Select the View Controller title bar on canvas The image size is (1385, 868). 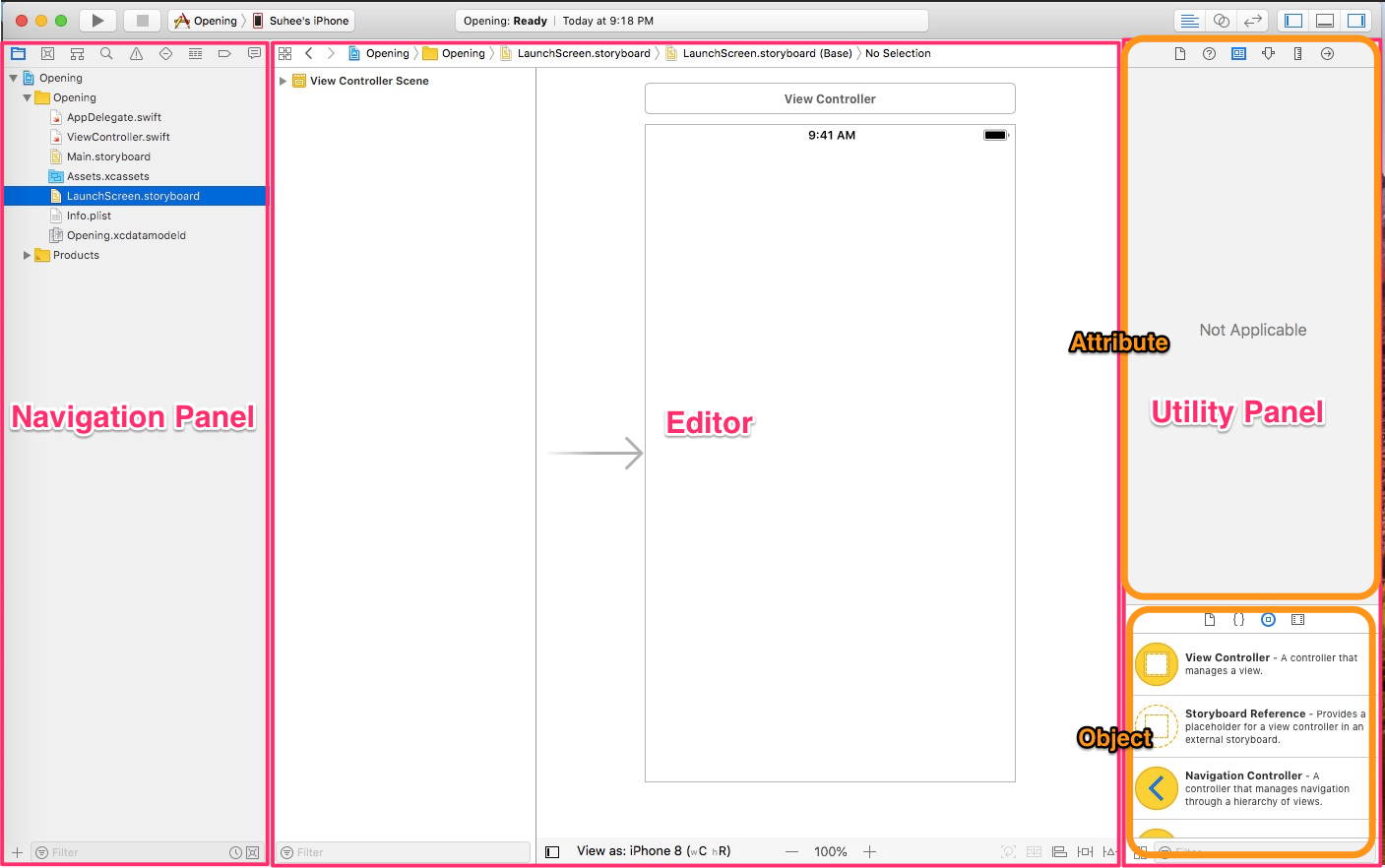[x=830, y=98]
